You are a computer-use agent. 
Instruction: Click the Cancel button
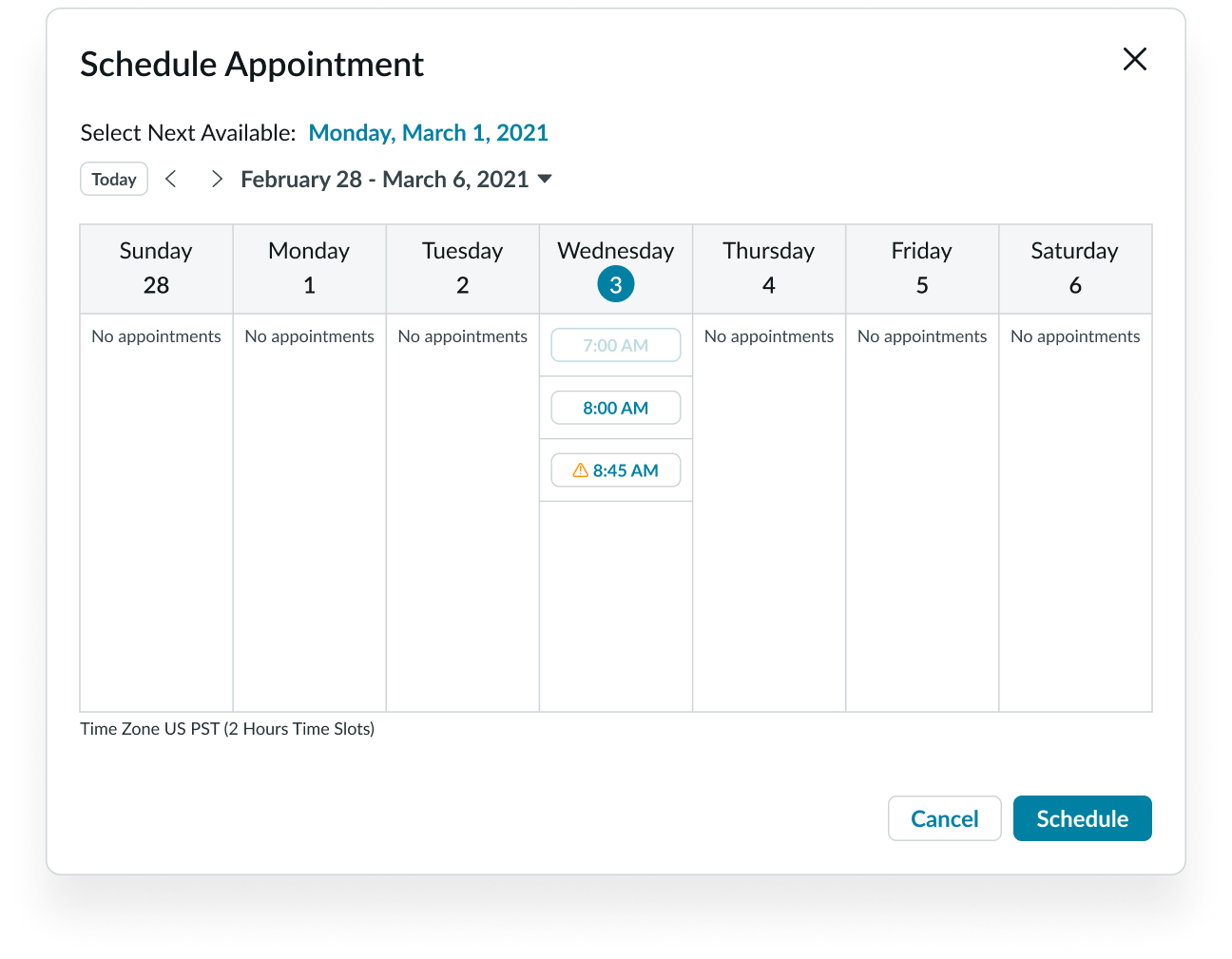[944, 818]
